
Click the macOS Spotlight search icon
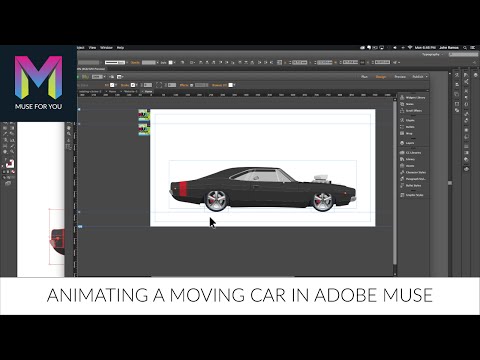[465, 48]
